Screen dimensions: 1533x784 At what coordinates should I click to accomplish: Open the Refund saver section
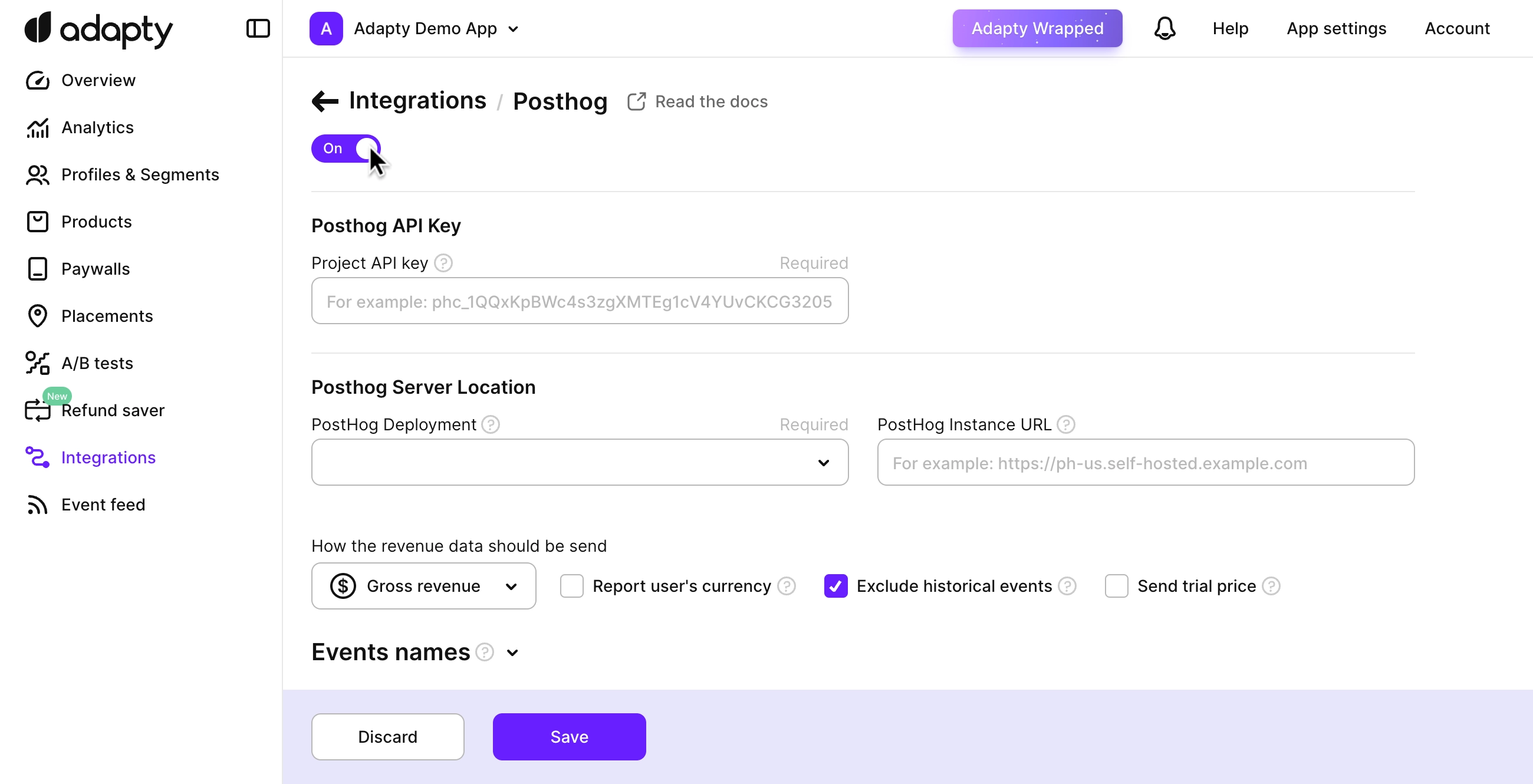click(113, 410)
